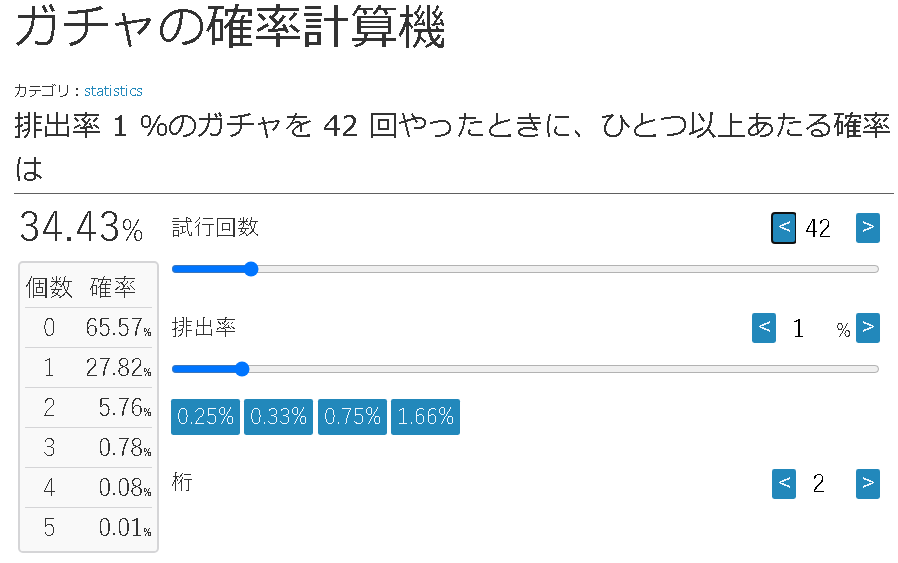Increase the 排出率 drop rate
Screen dimensions: 898x563
coord(867,328)
